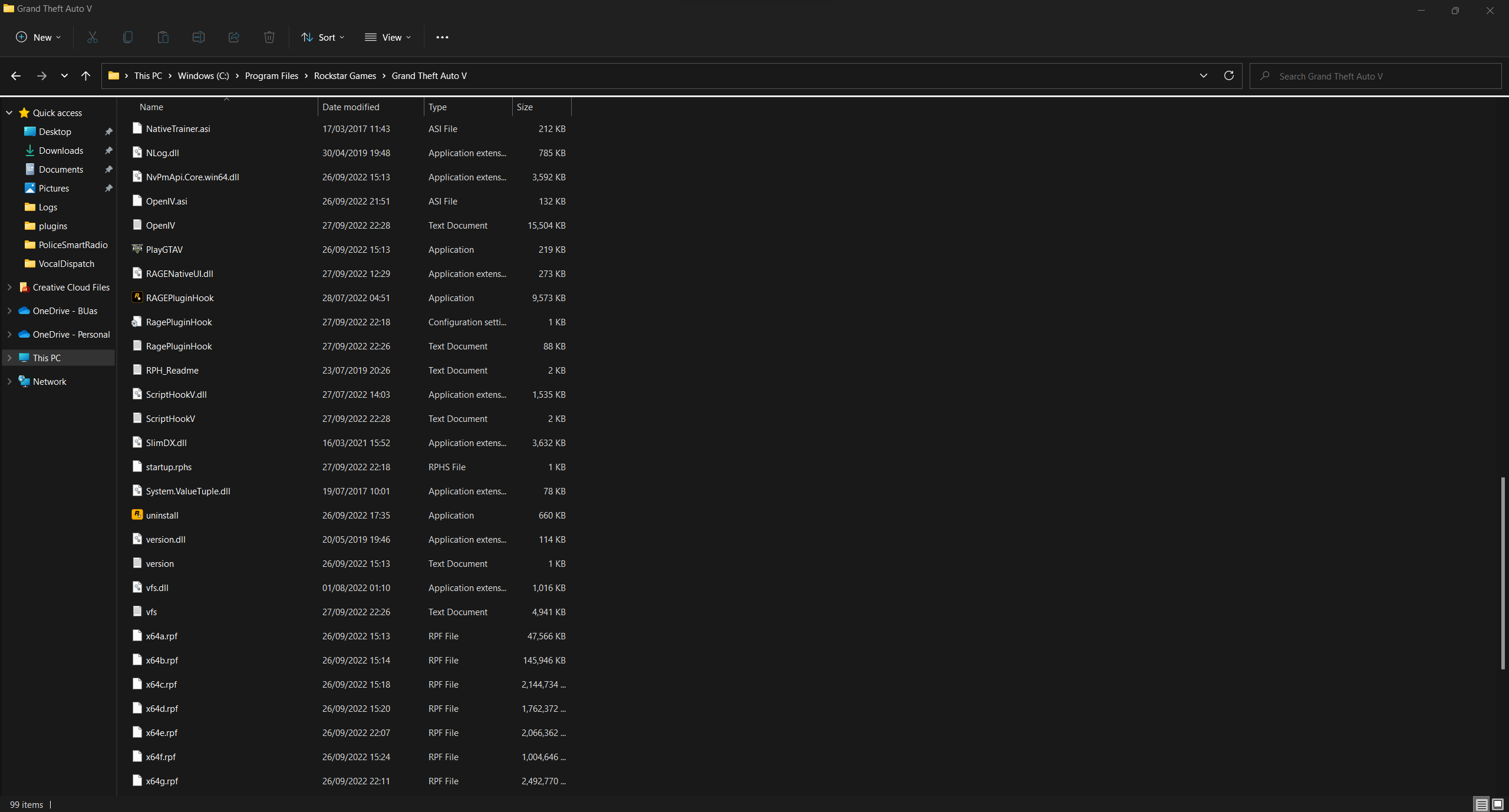Open the Sort dropdown menu
1509x812 pixels.
[323, 37]
